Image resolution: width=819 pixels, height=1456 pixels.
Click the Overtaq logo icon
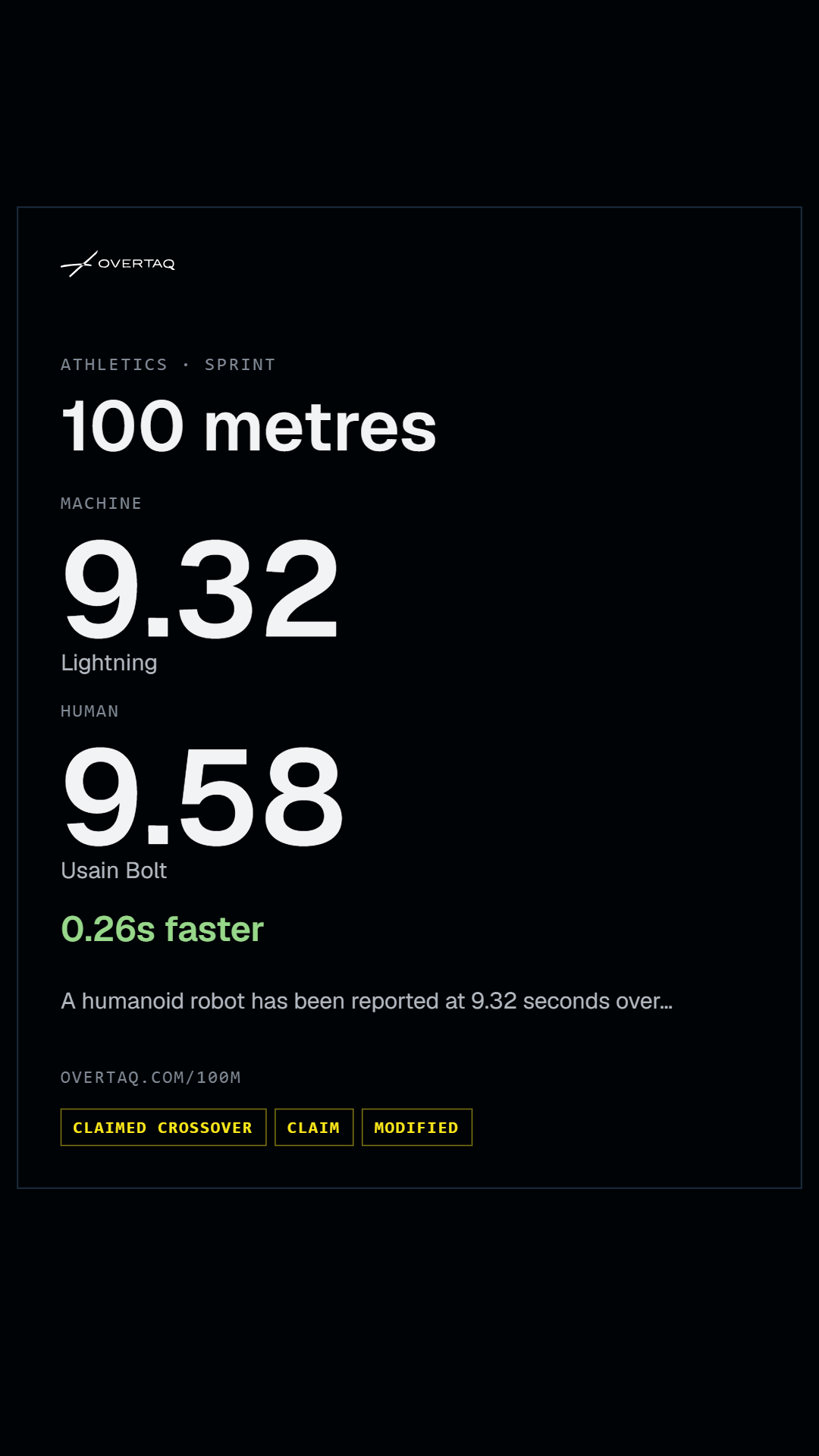(78, 264)
